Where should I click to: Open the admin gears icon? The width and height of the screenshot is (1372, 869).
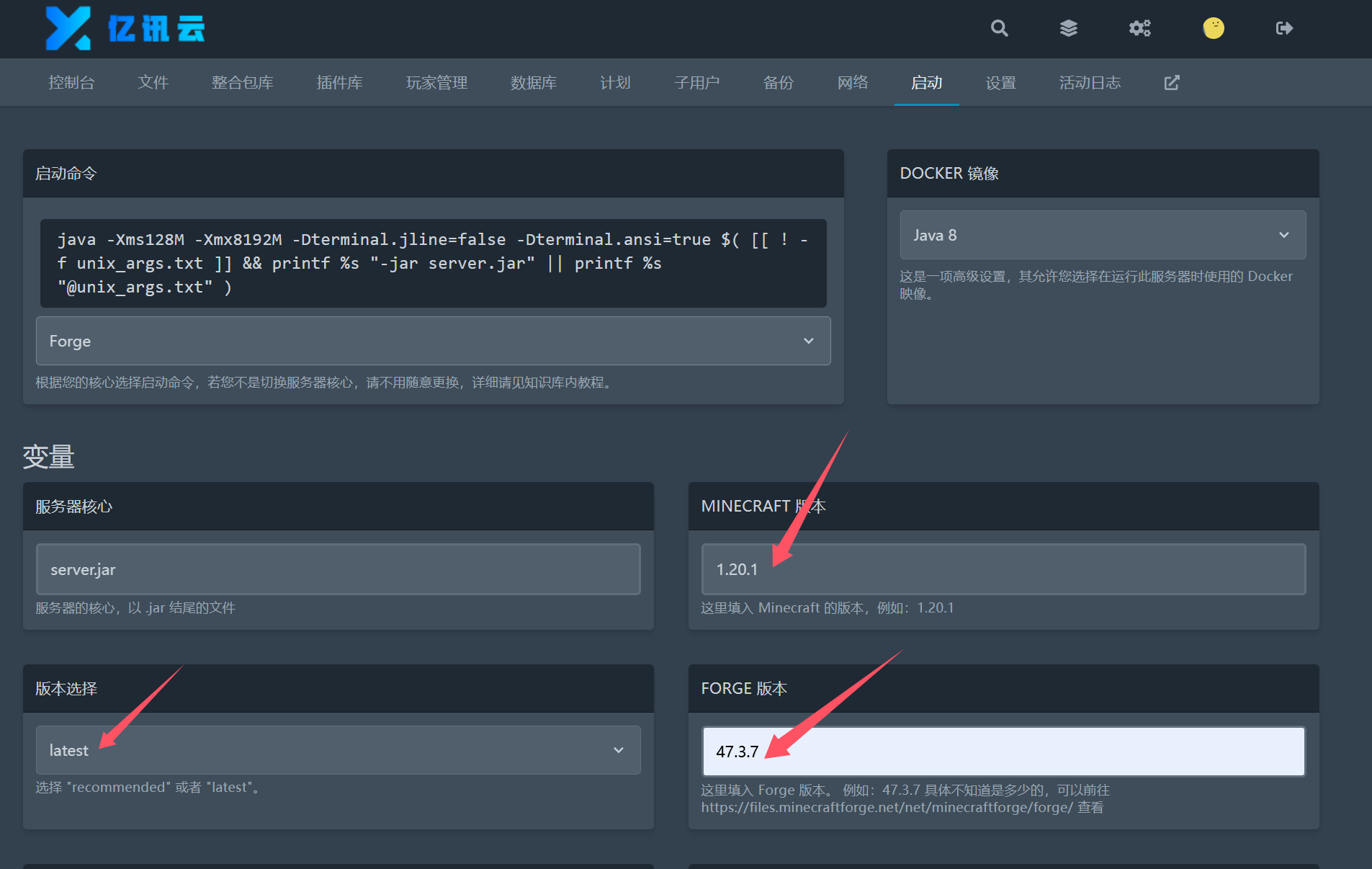click(1140, 28)
